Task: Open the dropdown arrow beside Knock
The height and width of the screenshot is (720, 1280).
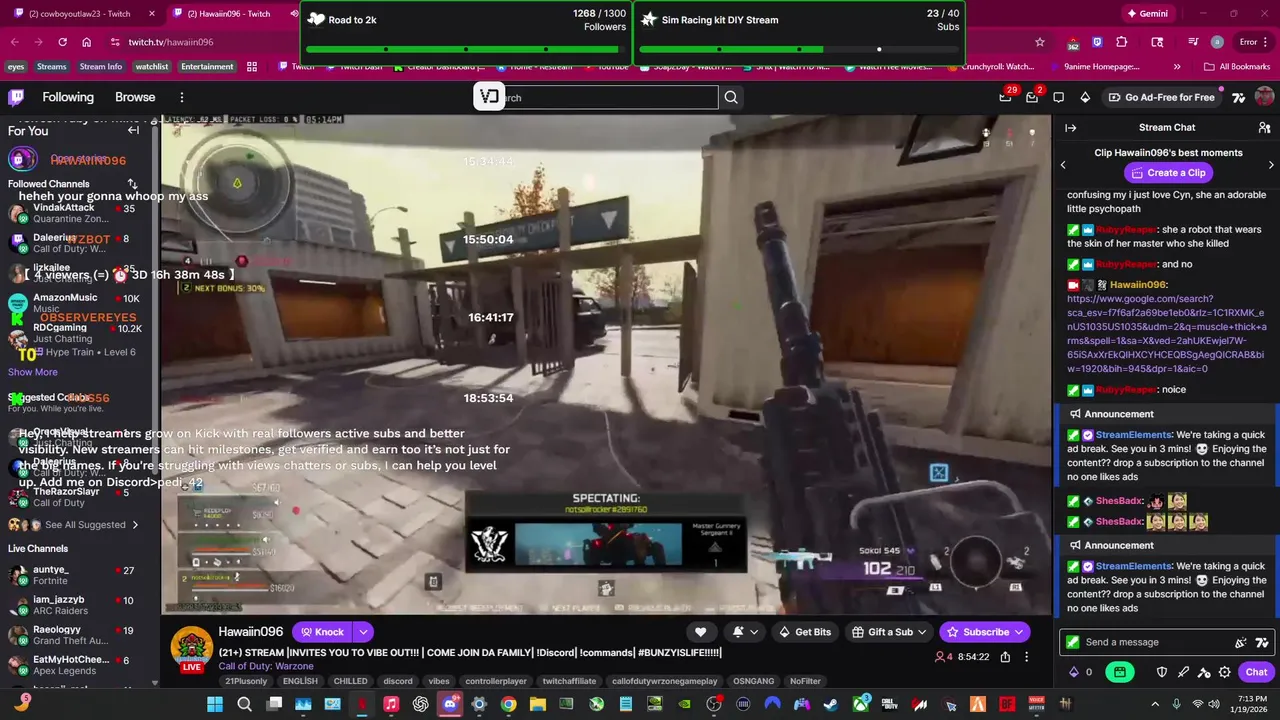Action: [363, 632]
